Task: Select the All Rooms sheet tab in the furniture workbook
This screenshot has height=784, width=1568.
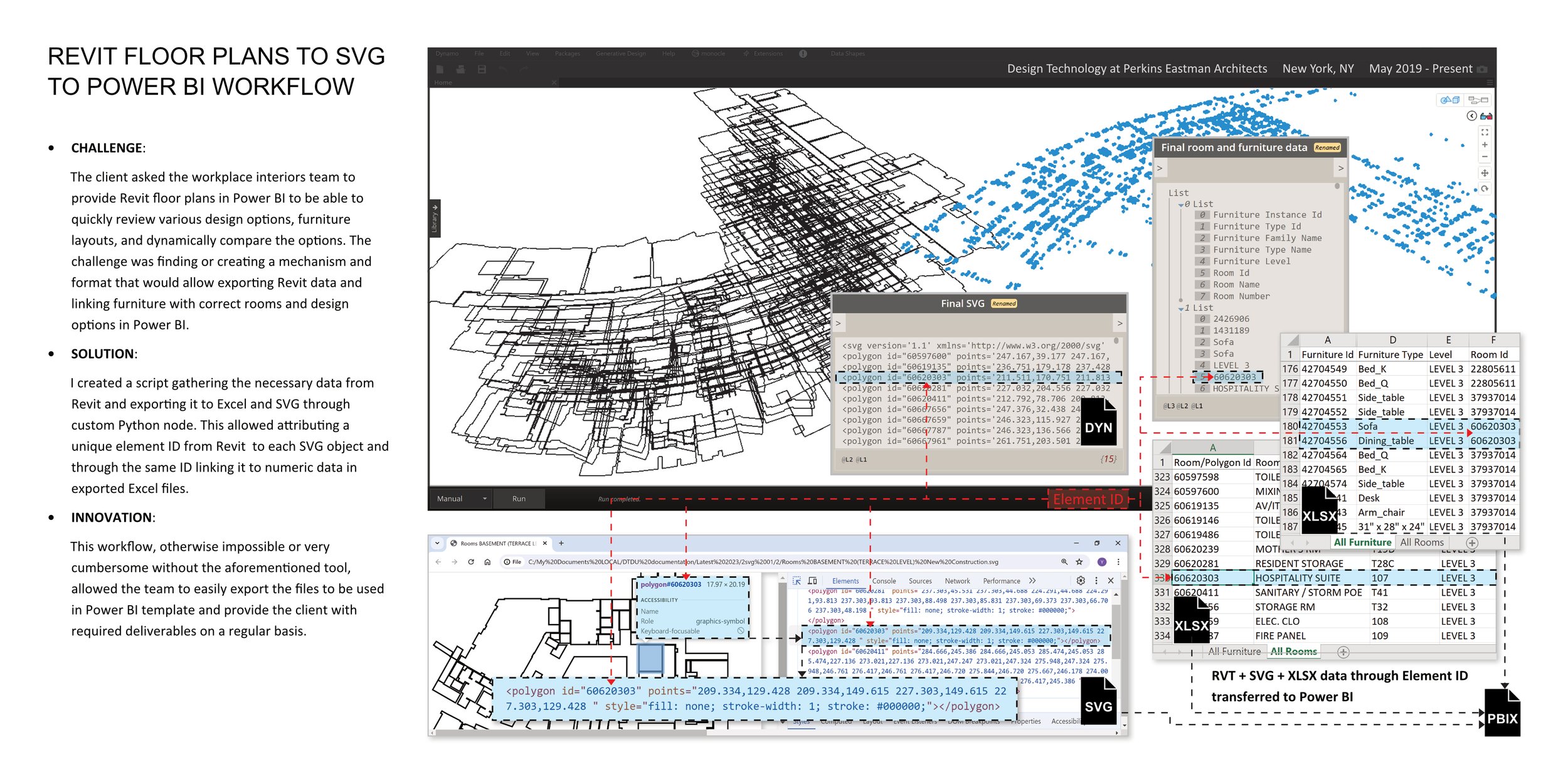Action: 1421,543
